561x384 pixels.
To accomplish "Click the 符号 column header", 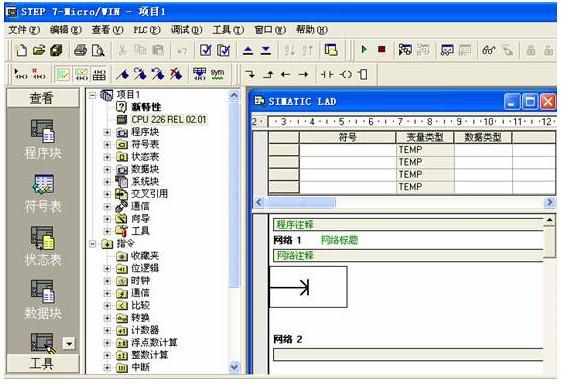I will tap(347, 137).
